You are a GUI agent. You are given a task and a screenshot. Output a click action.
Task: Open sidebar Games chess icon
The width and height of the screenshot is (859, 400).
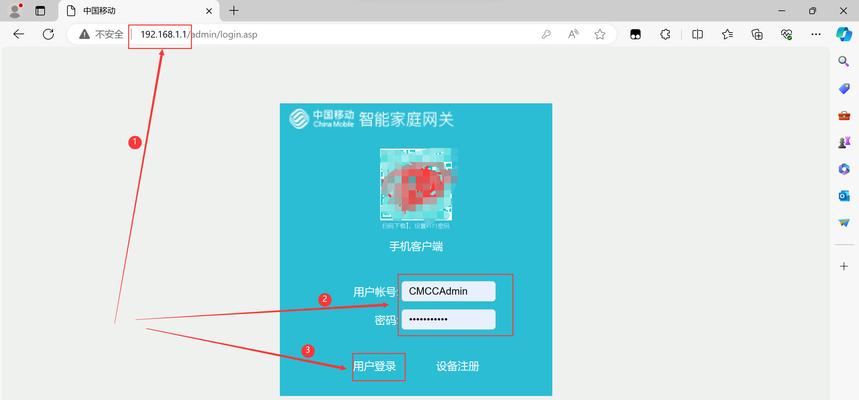[x=844, y=142]
